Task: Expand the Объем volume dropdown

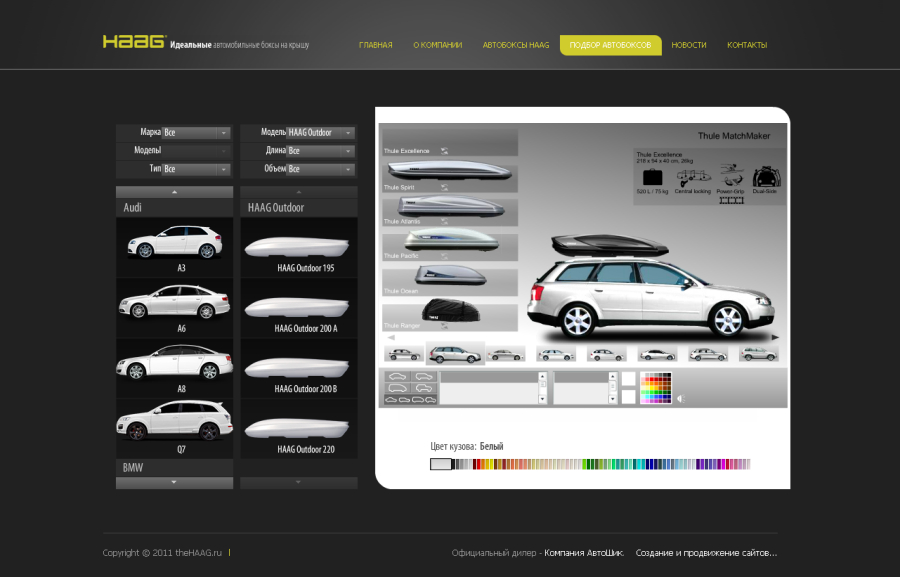Action: [x=320, y=169]
